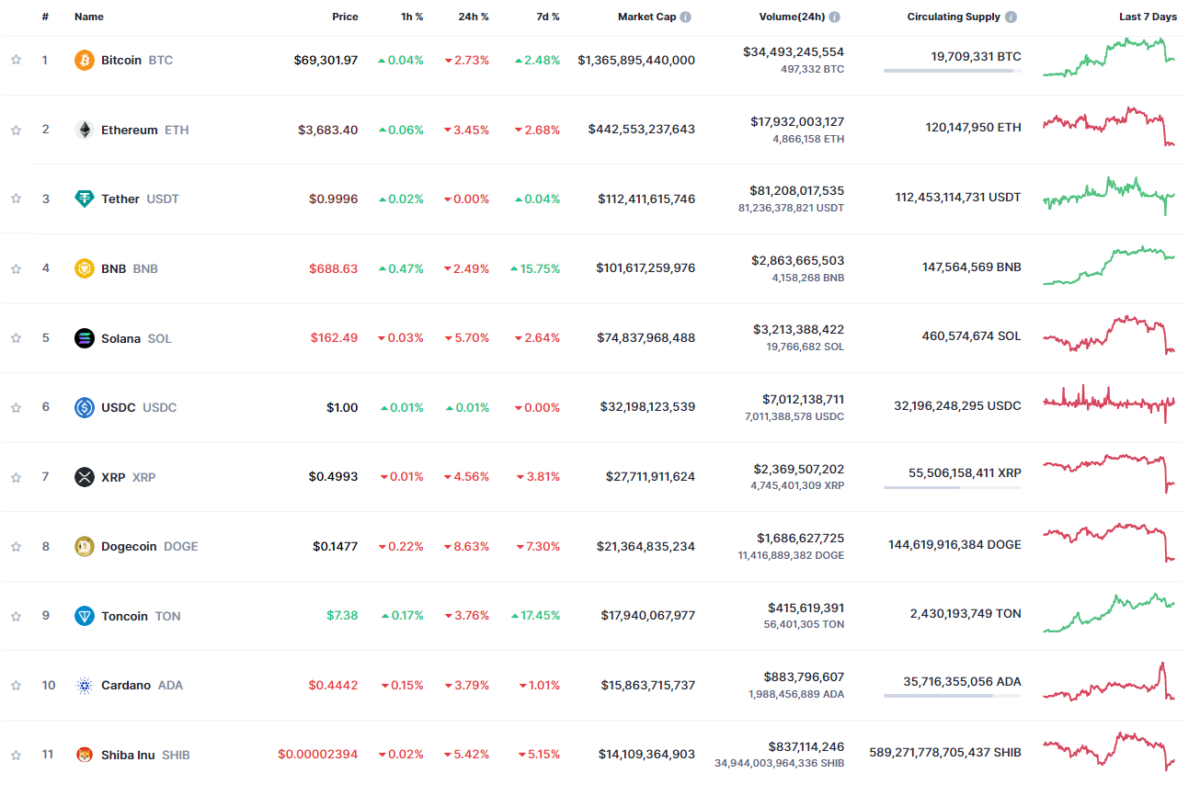The image size is (1200, 785).
Task: Sort by Circulating Supply header
Action: click(954, 17)
